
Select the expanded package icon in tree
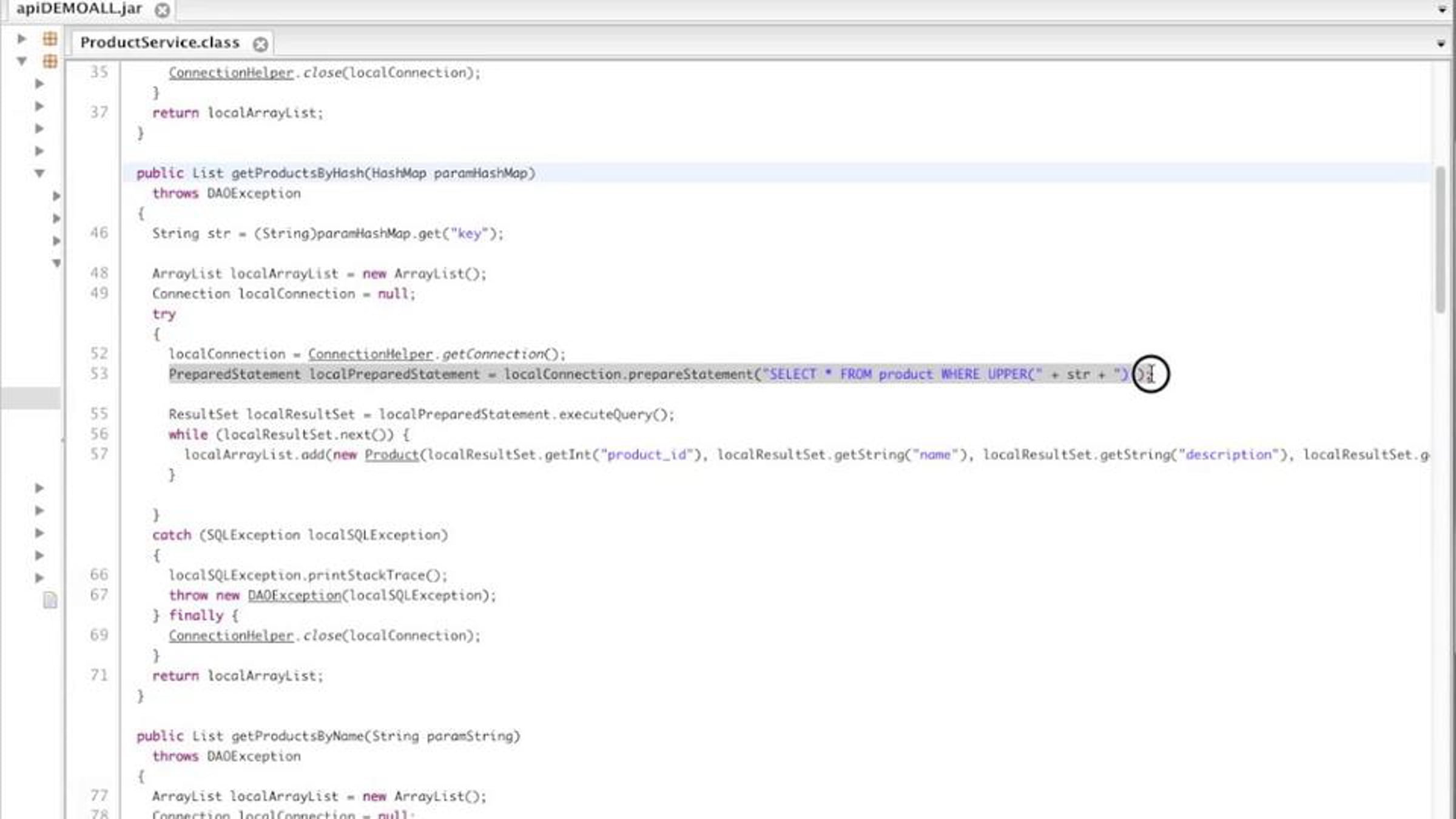50,61
